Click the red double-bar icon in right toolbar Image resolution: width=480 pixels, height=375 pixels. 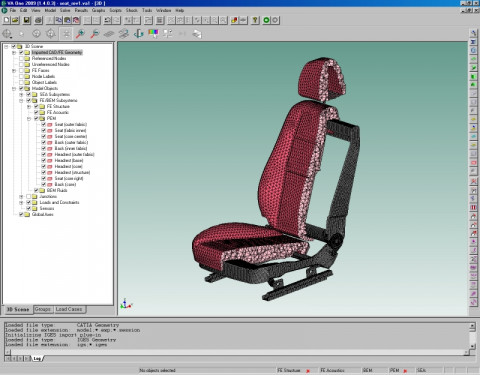[473, 207]
